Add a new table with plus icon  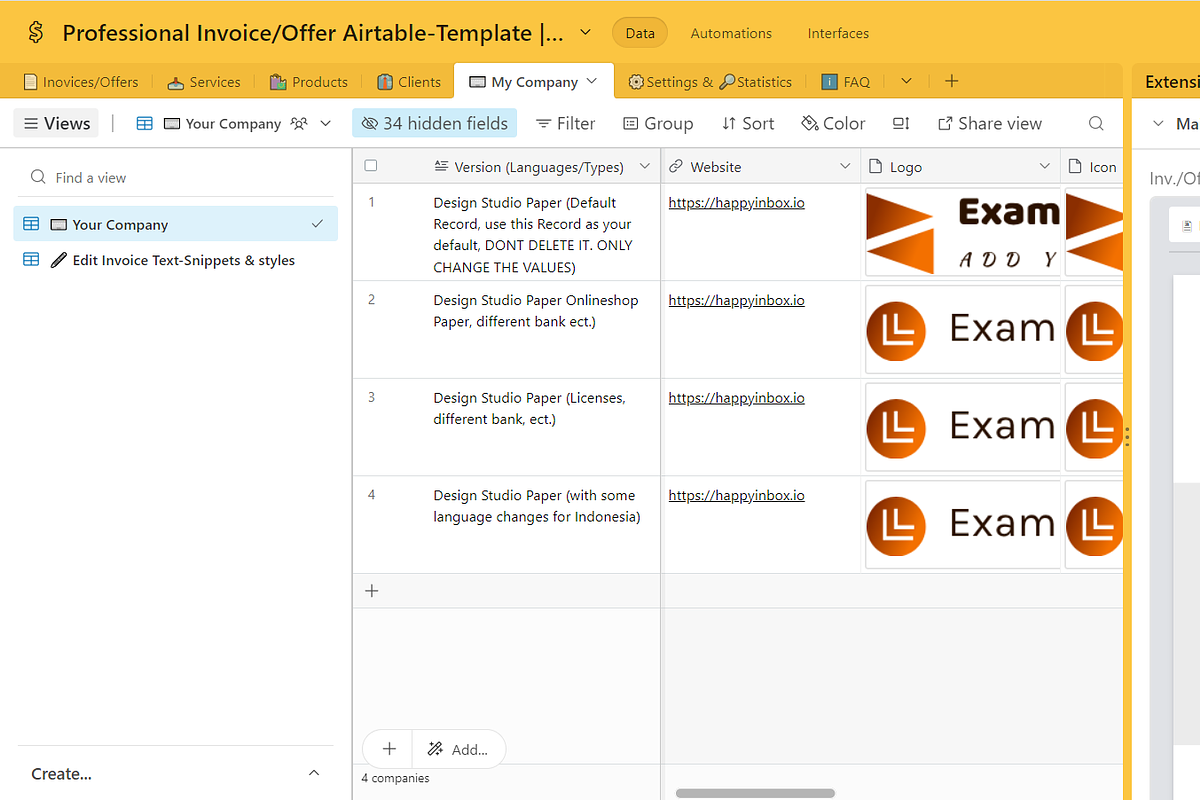pos(952,81)
